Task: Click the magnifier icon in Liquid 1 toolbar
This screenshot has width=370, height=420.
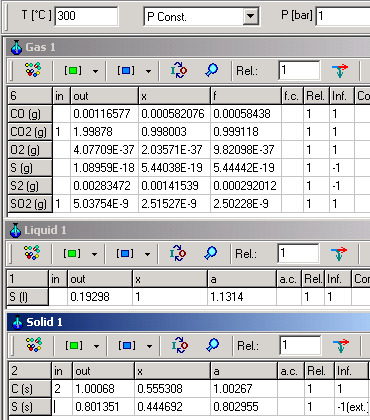Action: [x=211, y=253]
